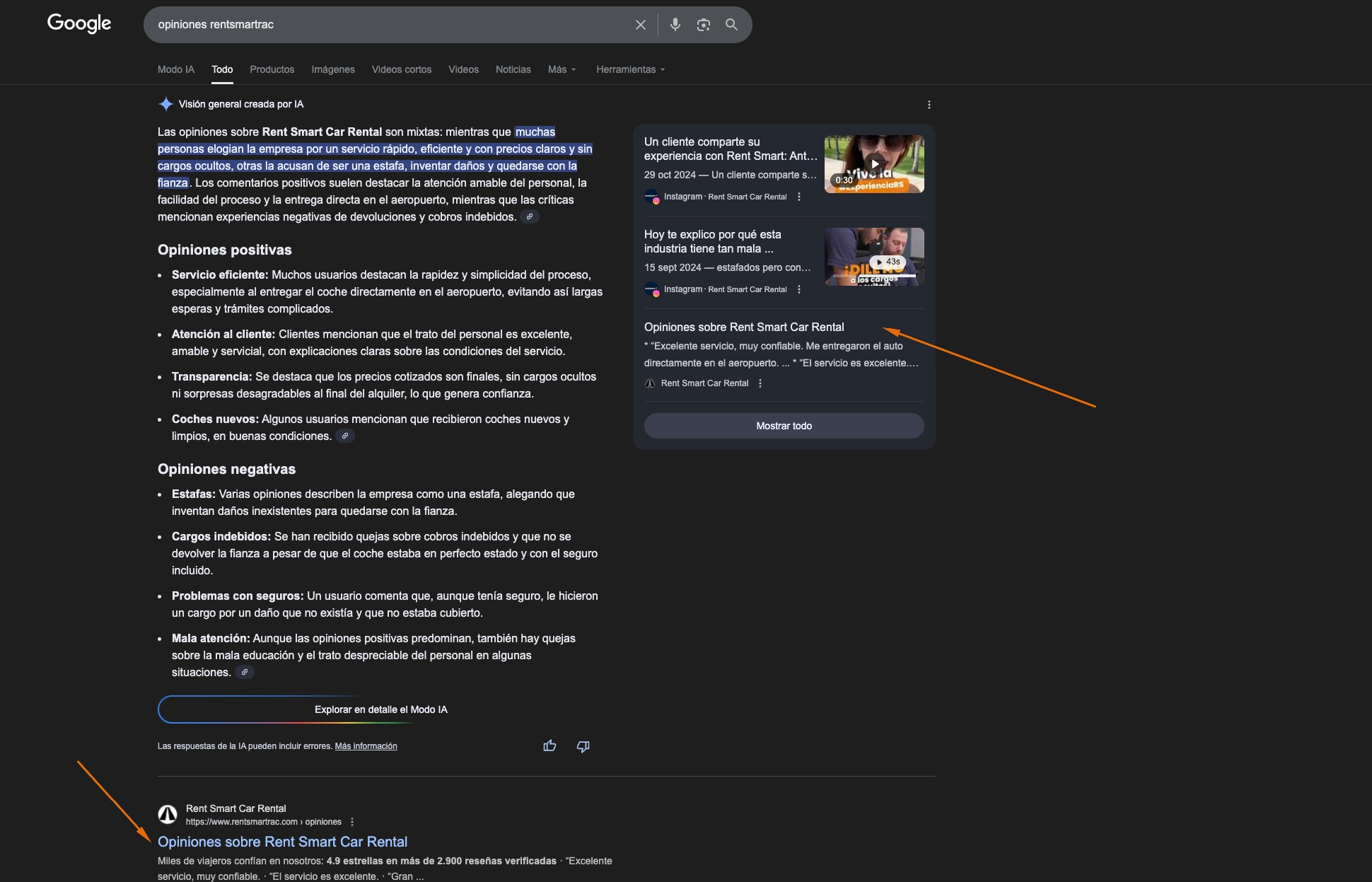Open the Más información link
The width and height of the screenshot is (1372, 882).
pos(366,746)
